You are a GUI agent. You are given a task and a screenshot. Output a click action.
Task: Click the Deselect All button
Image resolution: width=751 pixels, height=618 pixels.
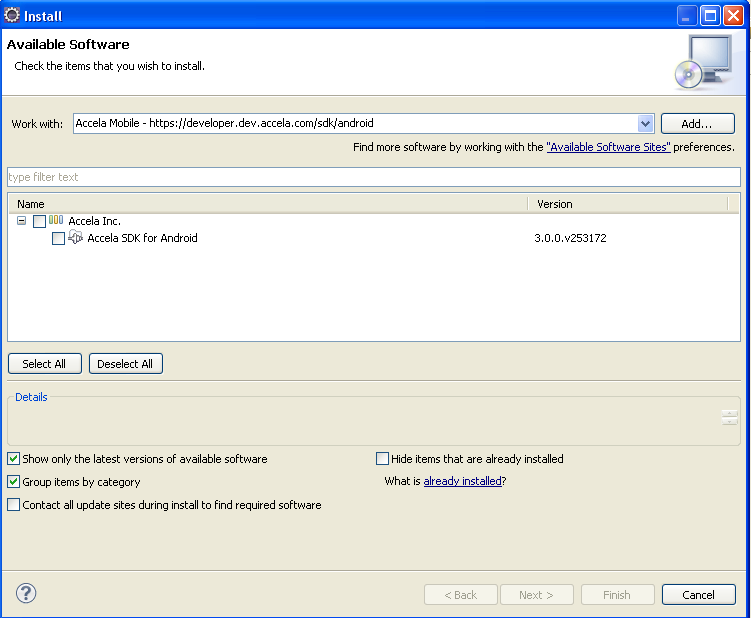125,364
